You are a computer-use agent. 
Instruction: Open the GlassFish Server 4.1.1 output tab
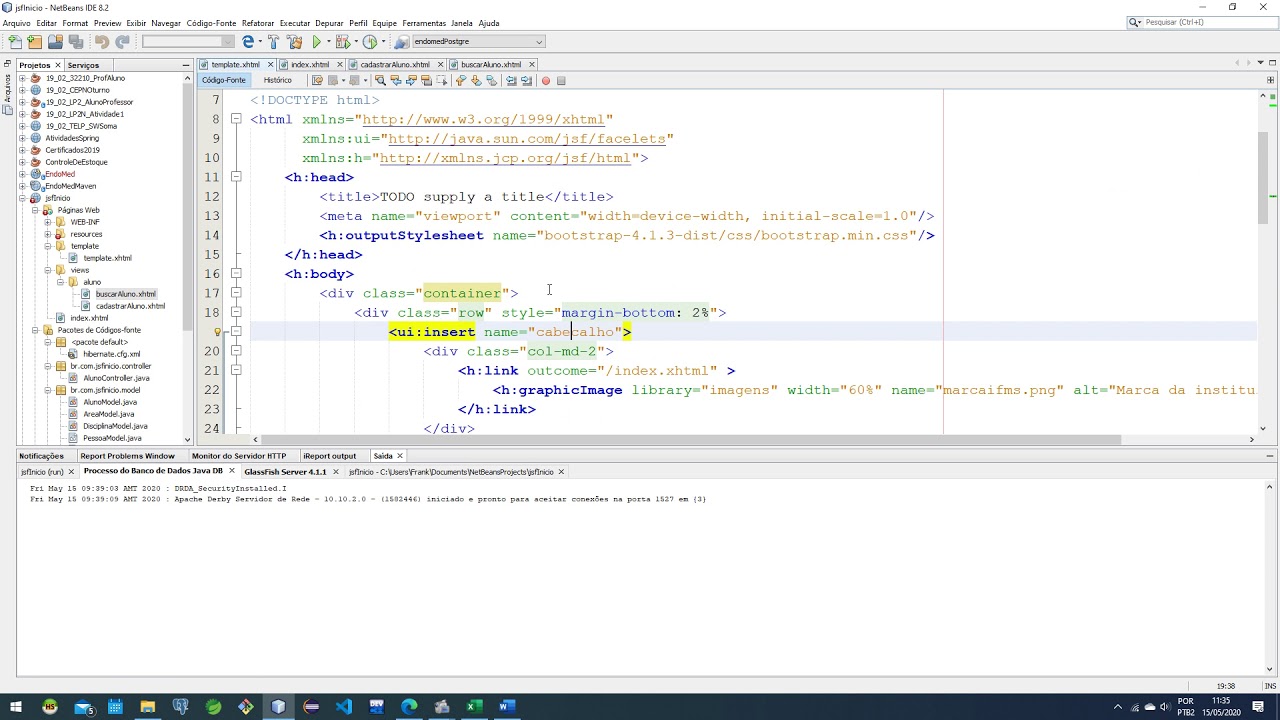pyautogui.click(x=285, y=472)
